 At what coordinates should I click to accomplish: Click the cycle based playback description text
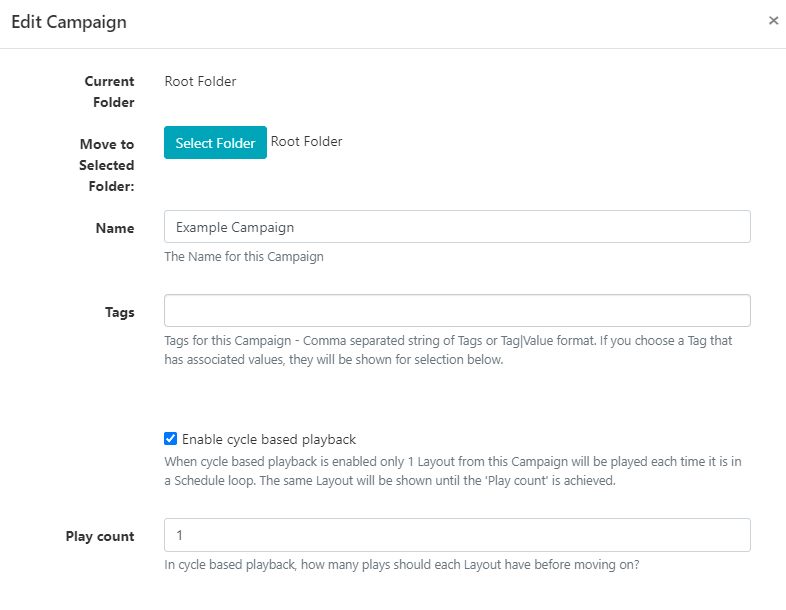[x=452, y=471]
